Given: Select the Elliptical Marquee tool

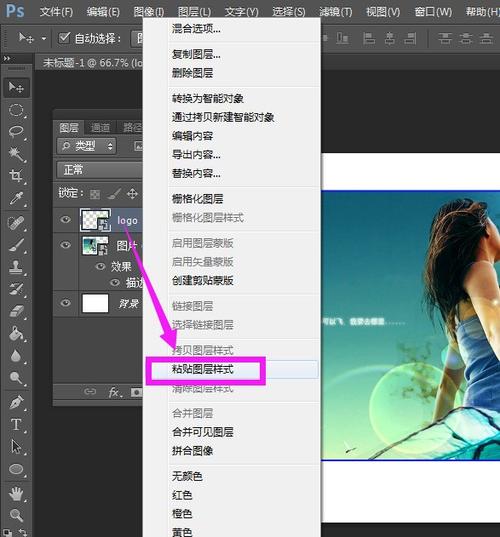Looking at the screenshot, I should click(16, 110).
